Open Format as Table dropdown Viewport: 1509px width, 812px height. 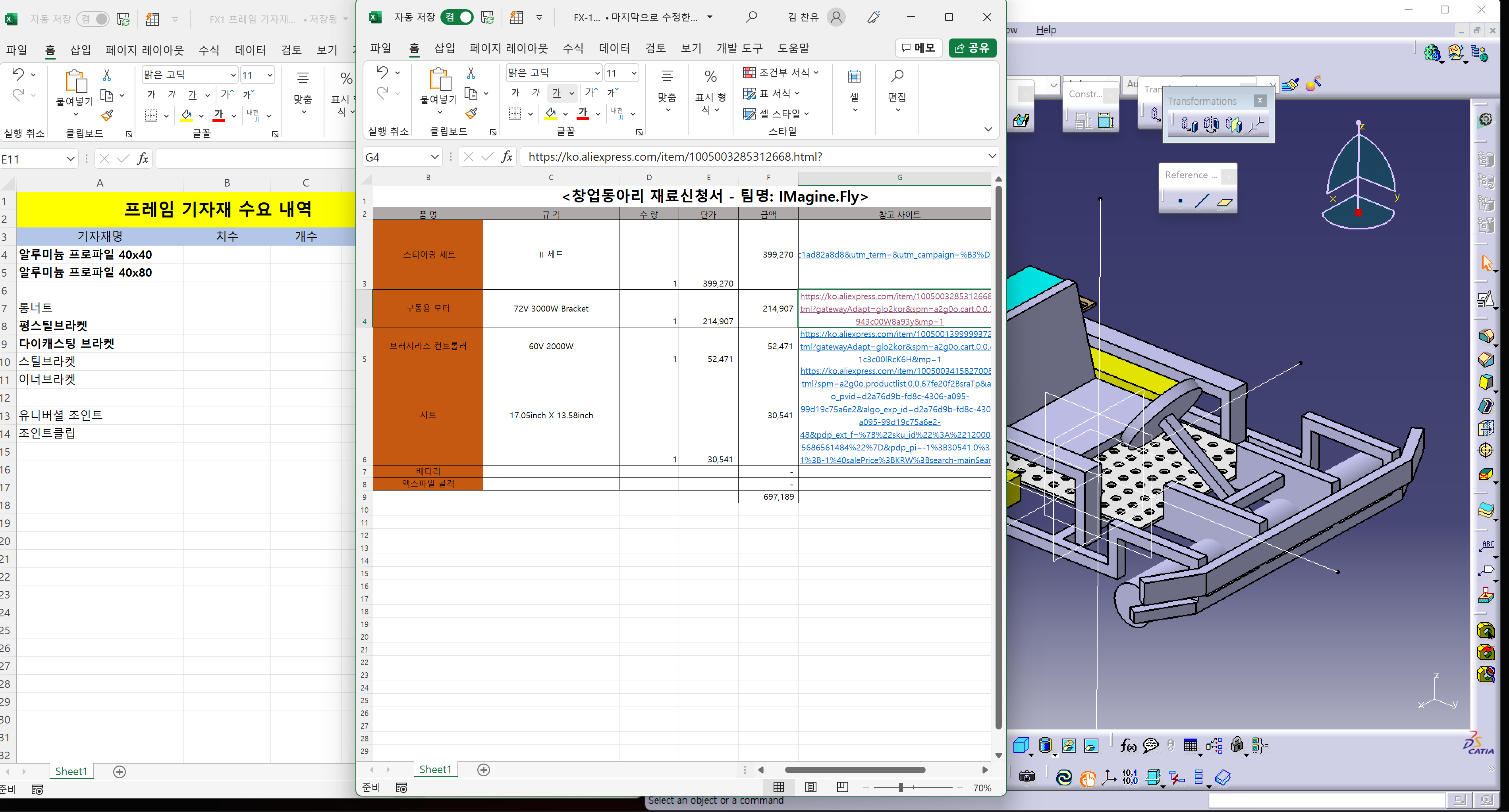771,93
